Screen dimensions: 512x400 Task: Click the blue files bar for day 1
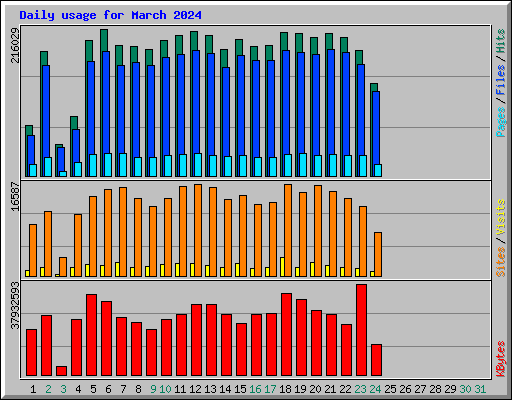pyautogui.click(x=31, y=150)
